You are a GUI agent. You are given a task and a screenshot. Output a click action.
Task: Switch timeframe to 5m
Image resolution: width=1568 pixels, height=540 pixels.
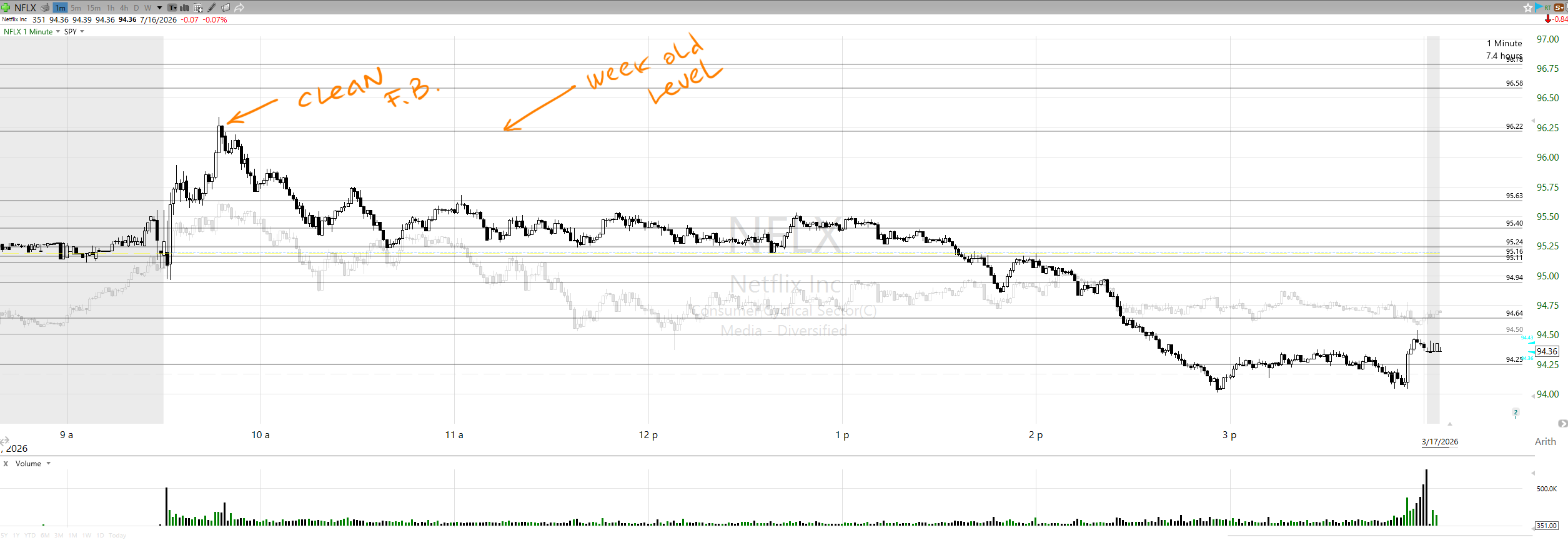click(x=76, y=7)
